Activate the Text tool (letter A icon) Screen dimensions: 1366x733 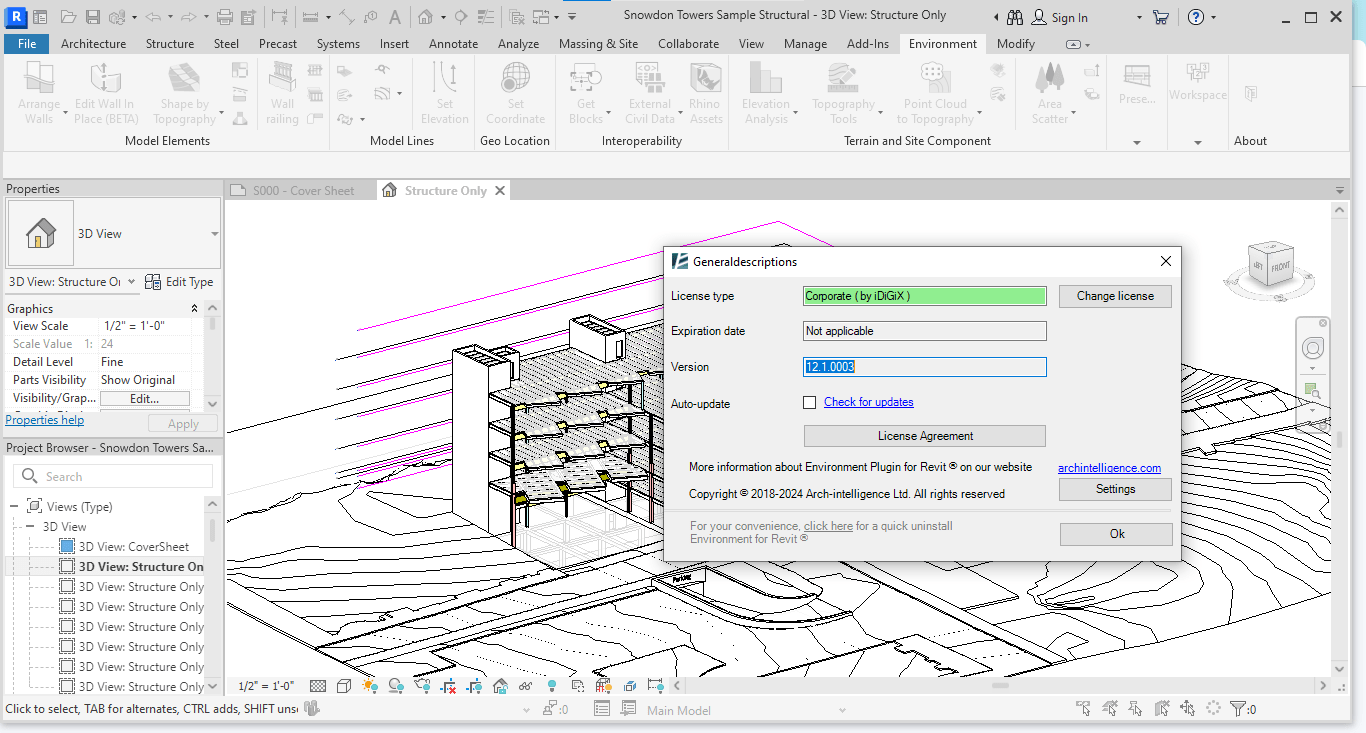coord(395,17)
